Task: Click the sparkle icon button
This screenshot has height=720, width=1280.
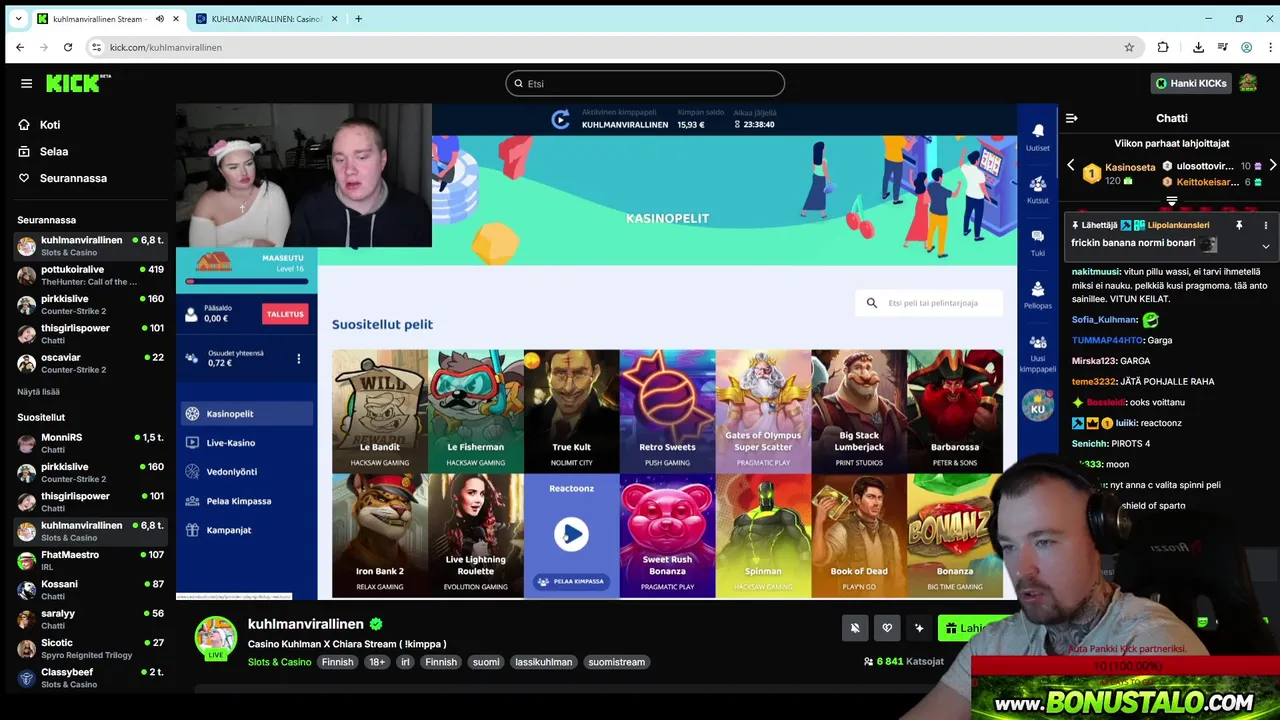Action: tap(919, 628)
